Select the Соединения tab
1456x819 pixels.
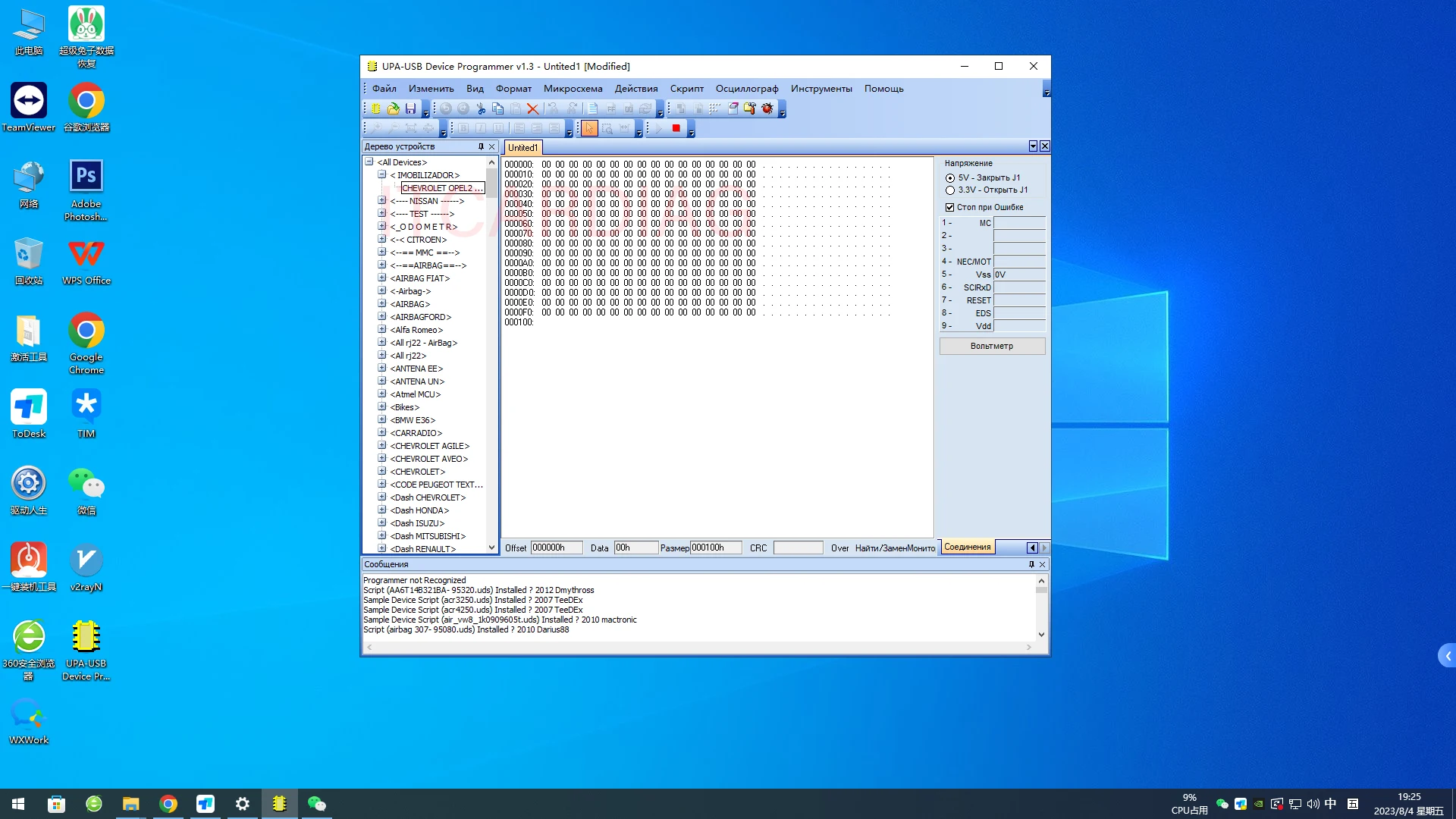(x=968, y=547)
